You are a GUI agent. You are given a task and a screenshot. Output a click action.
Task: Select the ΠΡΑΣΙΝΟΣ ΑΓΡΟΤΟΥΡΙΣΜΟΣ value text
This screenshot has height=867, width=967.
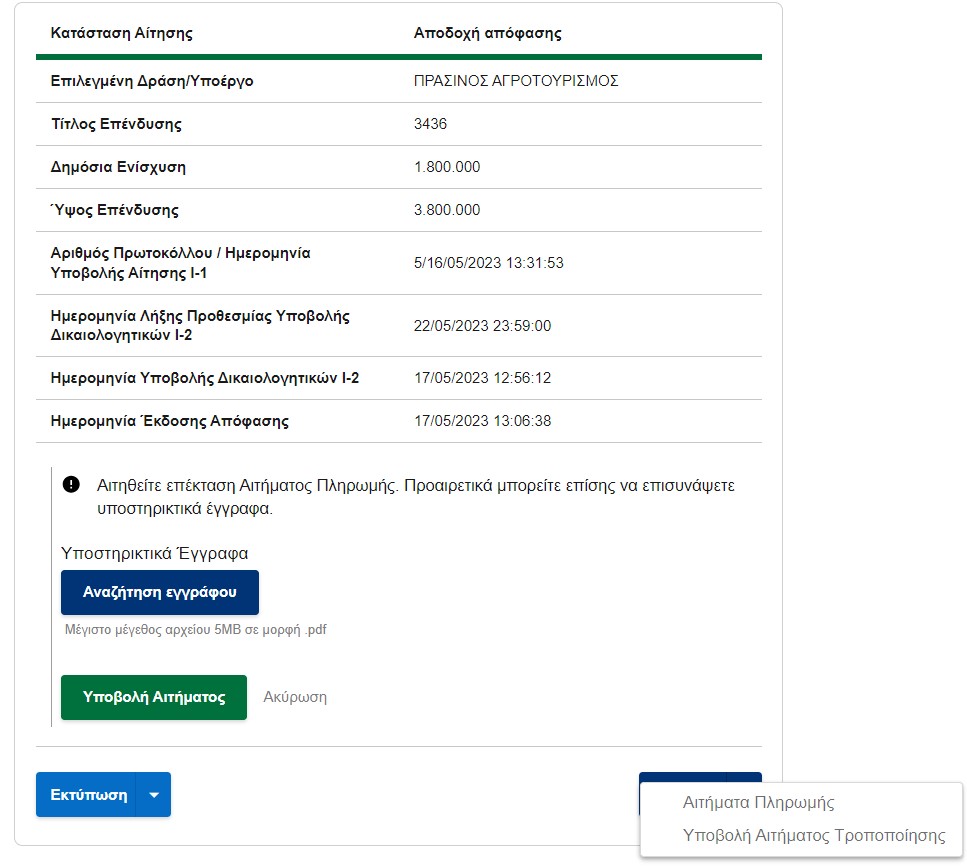point(516,81)
